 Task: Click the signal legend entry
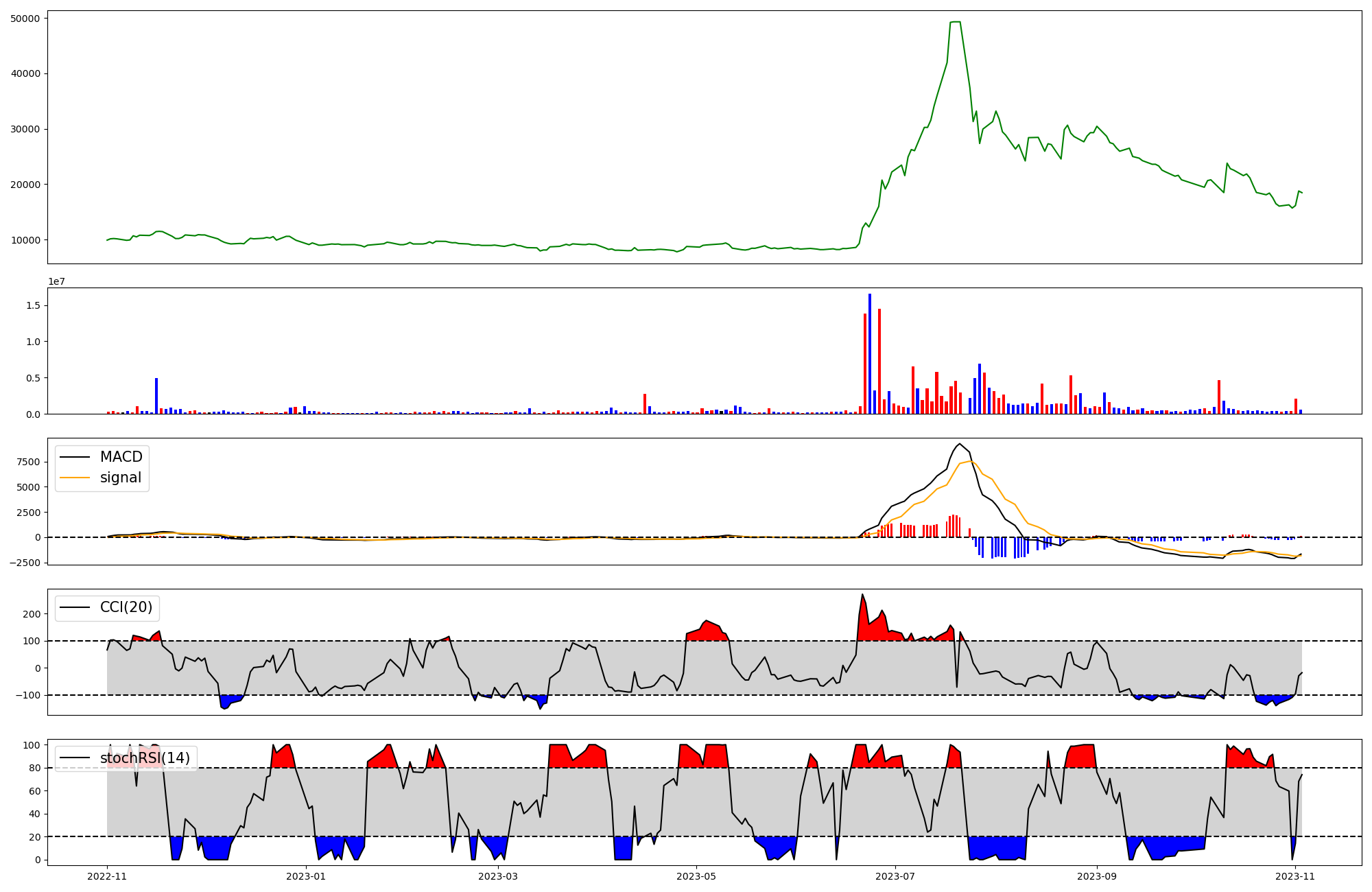120,478
